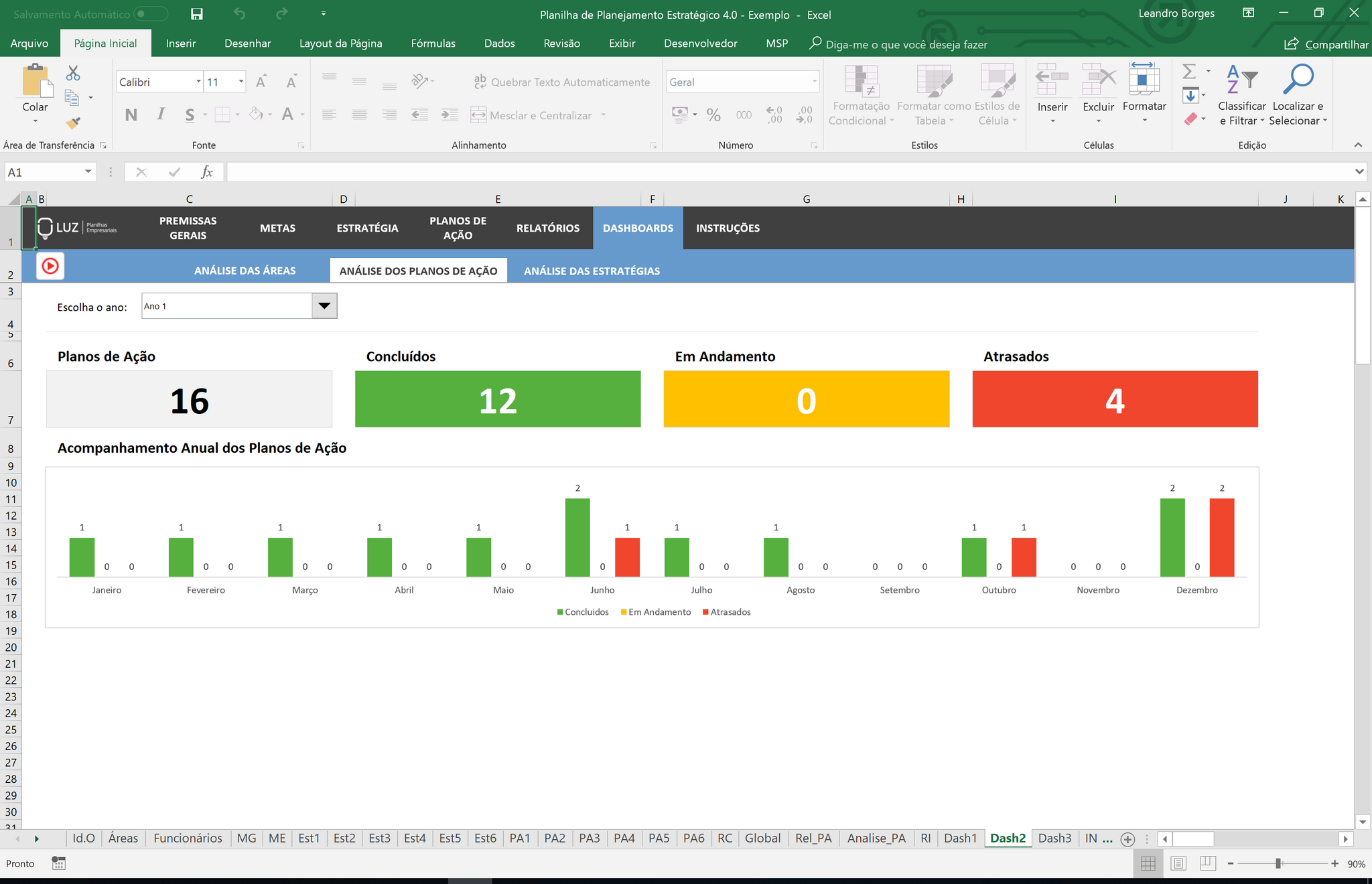This screenshot has height=884, width=1372.
Task: Open the Fórmulas ribbon tab
Action: pos(433,44)
